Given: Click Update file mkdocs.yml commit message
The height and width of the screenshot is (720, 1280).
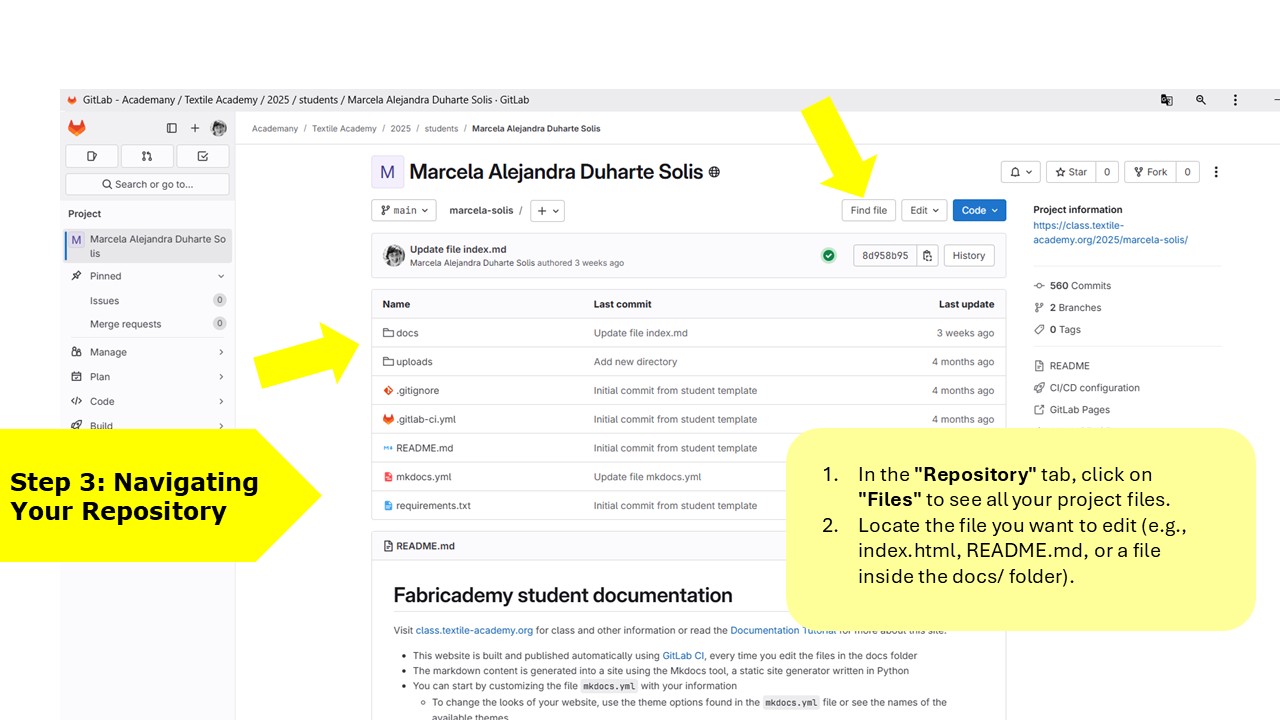Looking at the screenshot, I should [647, 477].
